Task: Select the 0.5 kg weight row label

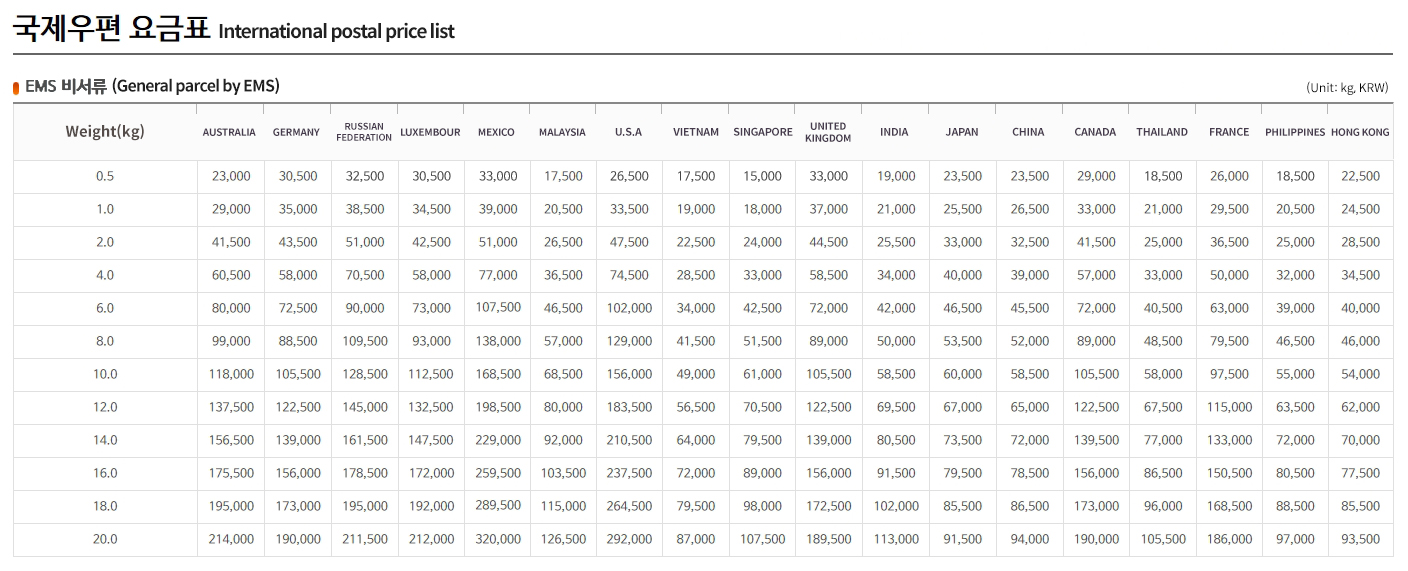Action: 105,176
